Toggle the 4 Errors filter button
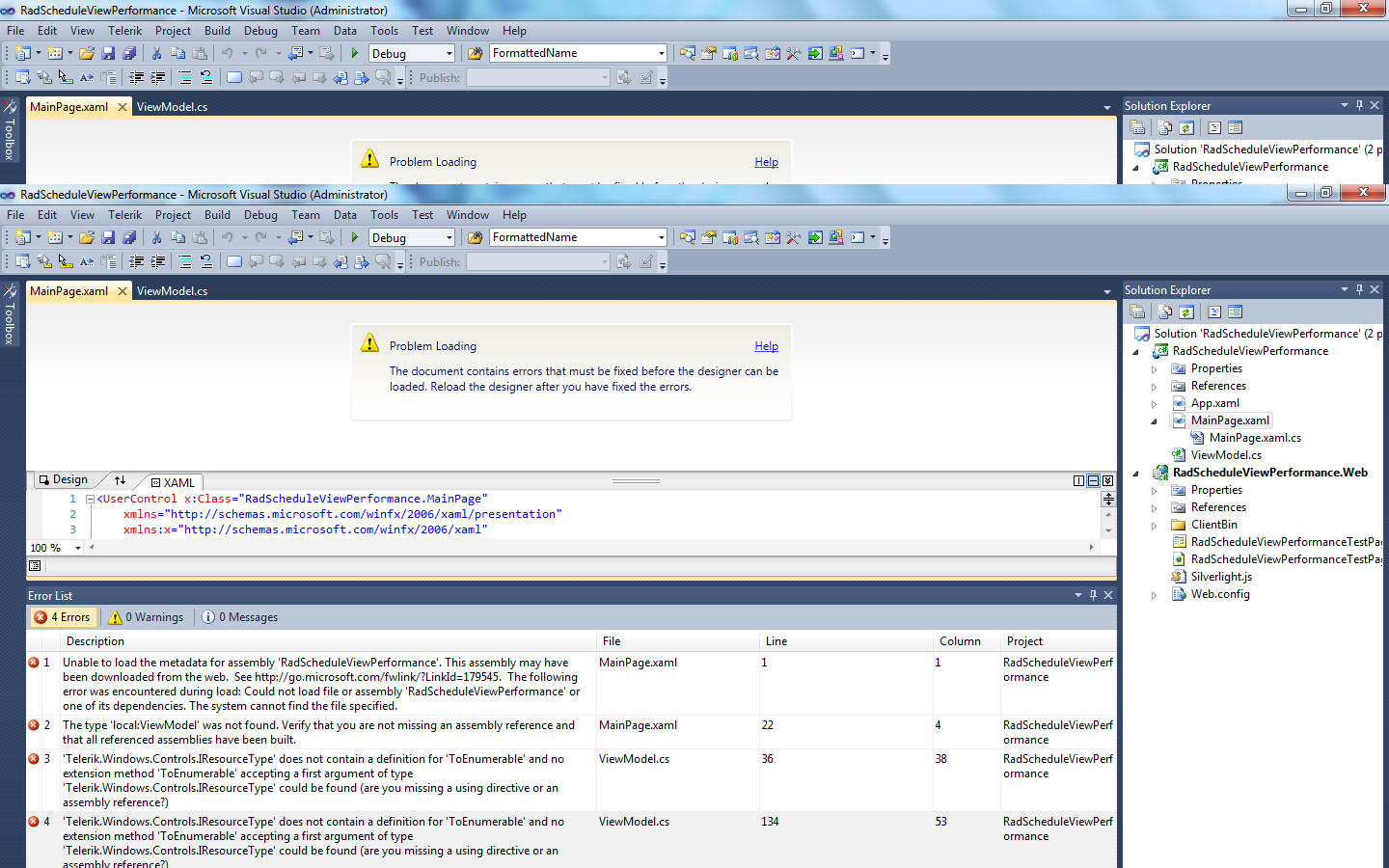Image resolution: width=1389 pixels, height=868 pixels. pos(62,617)
